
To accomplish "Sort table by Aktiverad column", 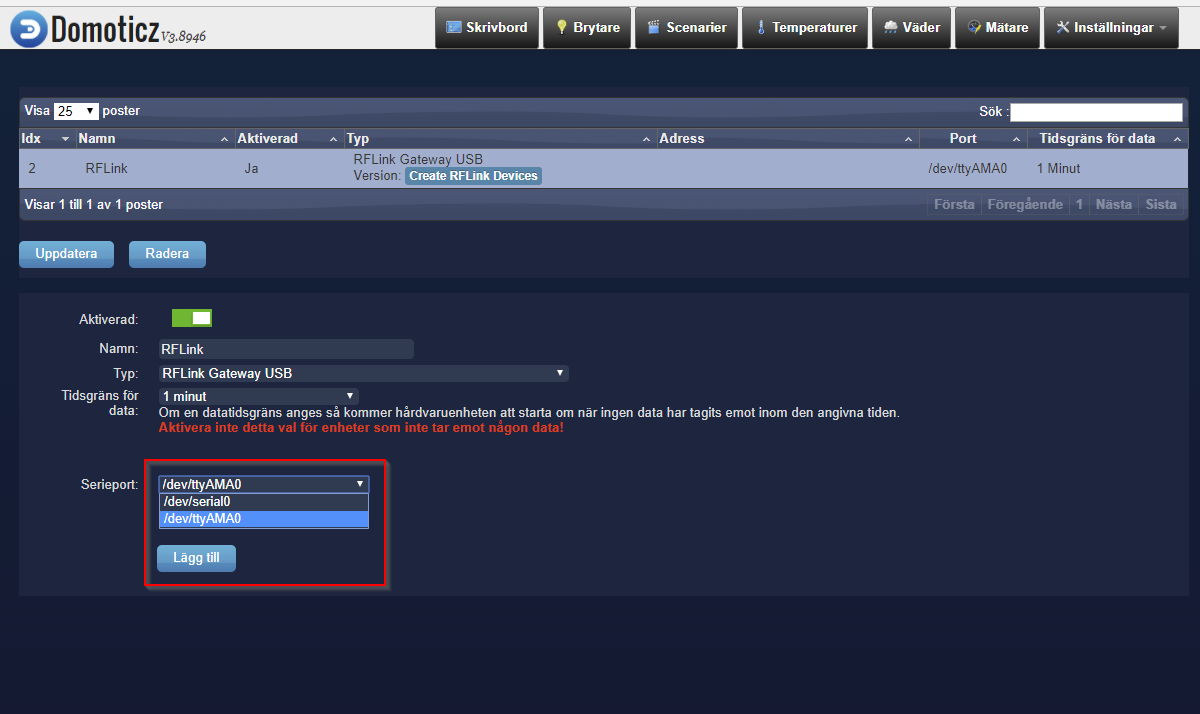I will [288, 139].
